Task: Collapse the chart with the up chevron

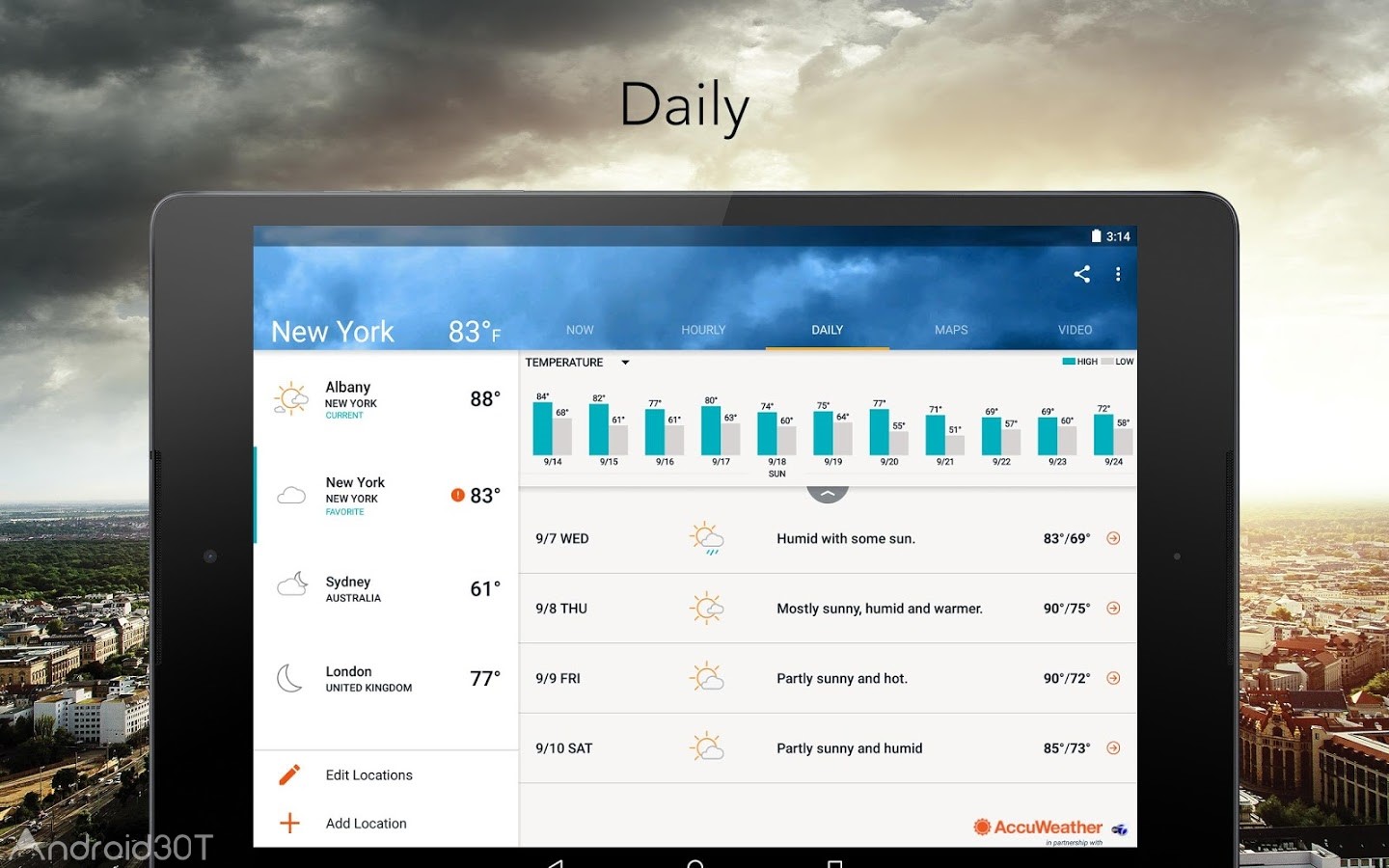Action: pyautogui.click(x=828, y=493)
